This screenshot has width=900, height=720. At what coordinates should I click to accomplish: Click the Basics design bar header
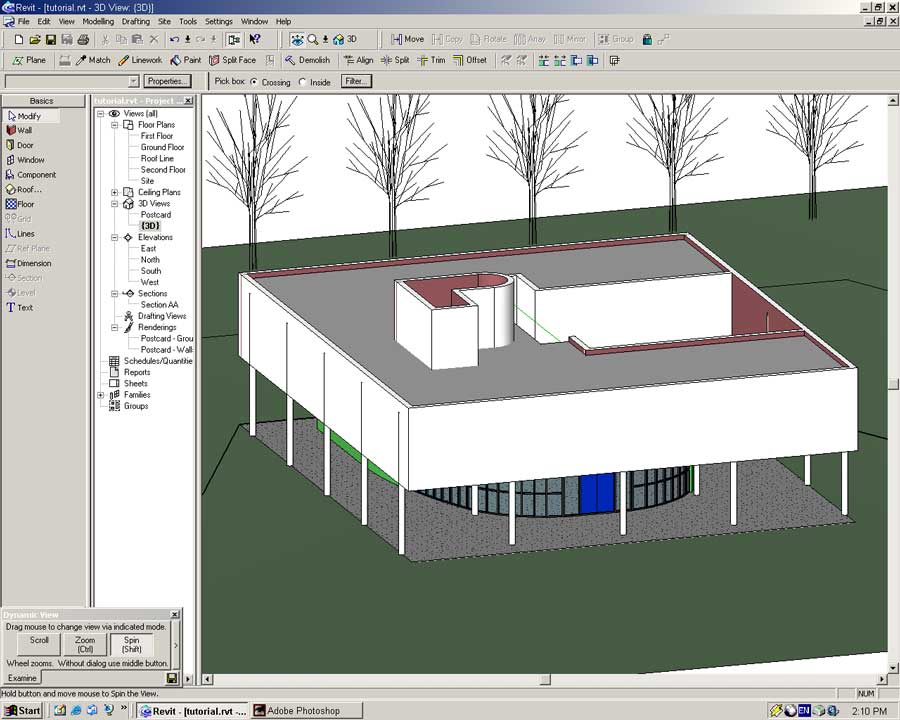[x=42, y=101]
